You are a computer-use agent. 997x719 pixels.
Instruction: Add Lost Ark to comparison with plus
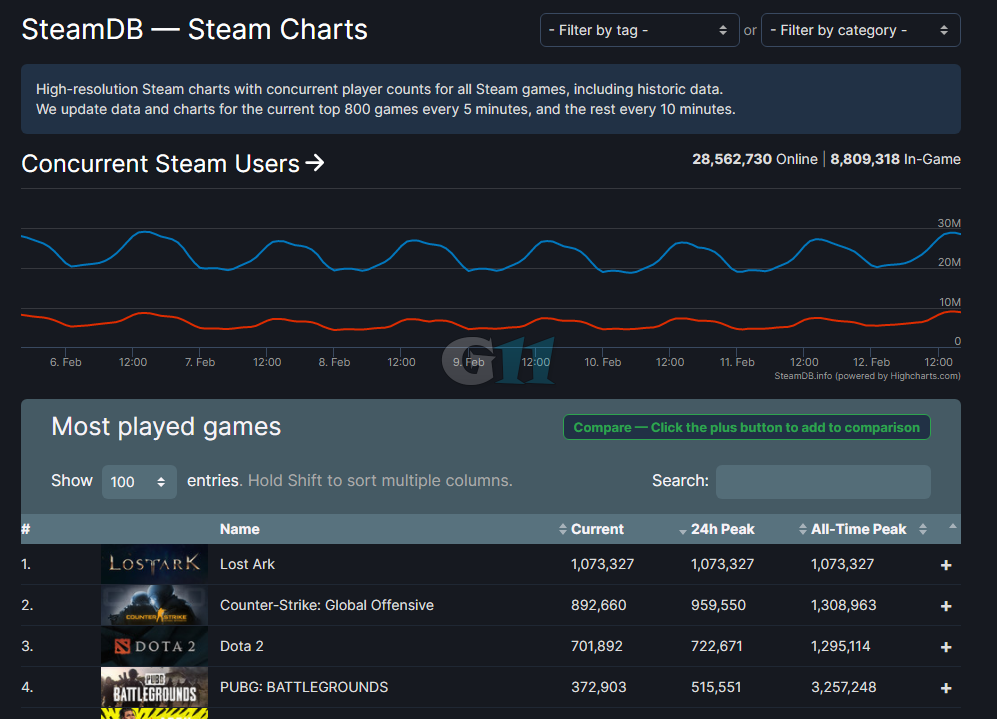(x=946, y=565)
